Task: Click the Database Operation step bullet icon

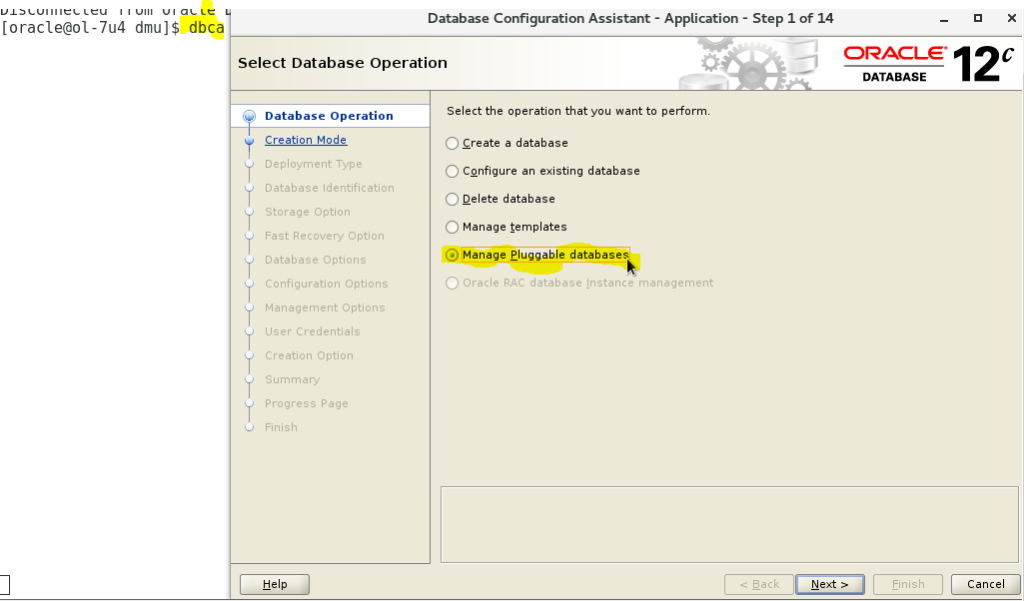Action: coord(249,116)
